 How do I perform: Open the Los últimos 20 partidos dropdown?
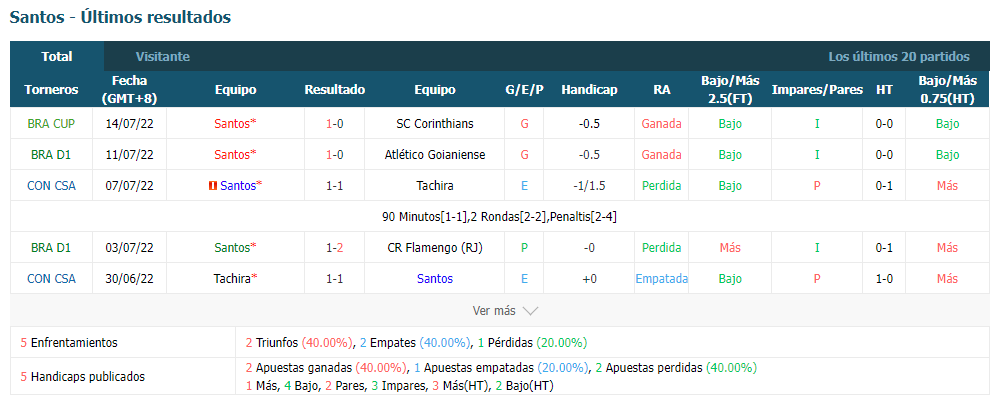click(x=898, y=56)
